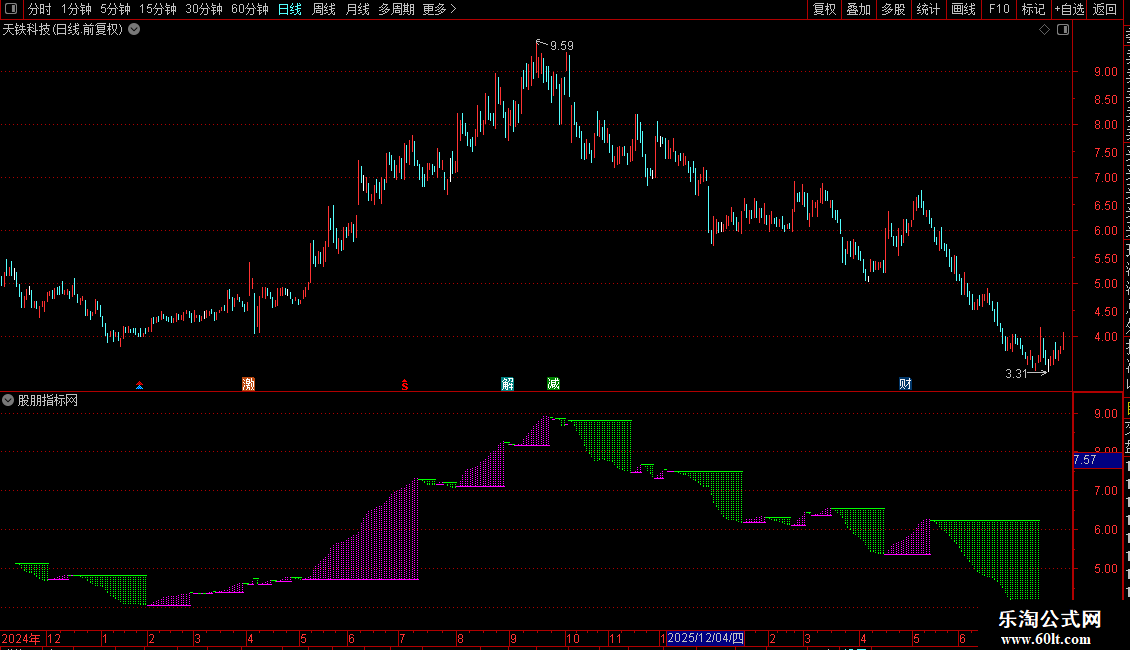1130x650 pixels.
Task: Click the 复权 adjustment button
Action: click(x=824, y=9)
